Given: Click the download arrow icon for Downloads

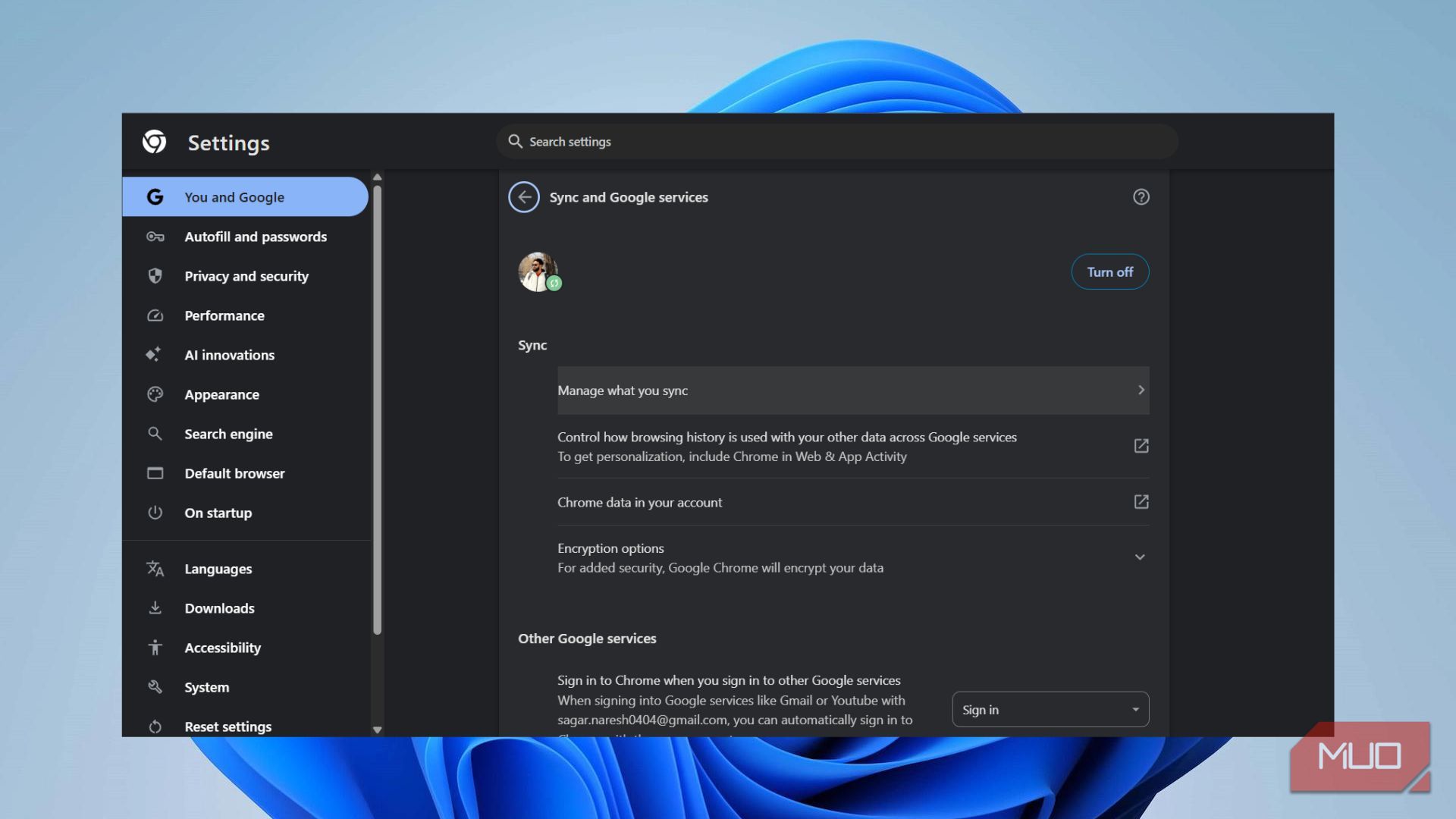Looking at the screenshot, I should 155,607.
